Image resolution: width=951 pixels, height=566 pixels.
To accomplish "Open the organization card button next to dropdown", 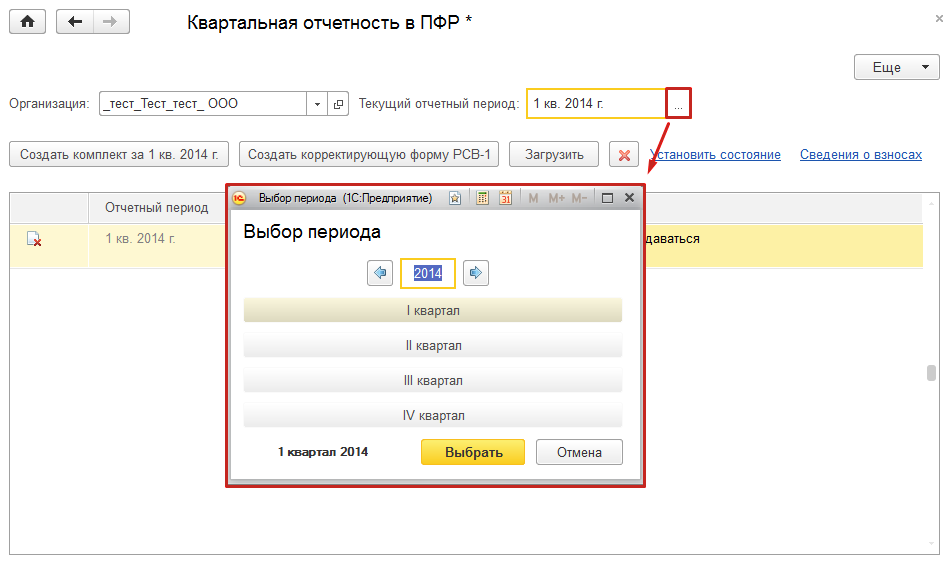I will coord(338,104).
